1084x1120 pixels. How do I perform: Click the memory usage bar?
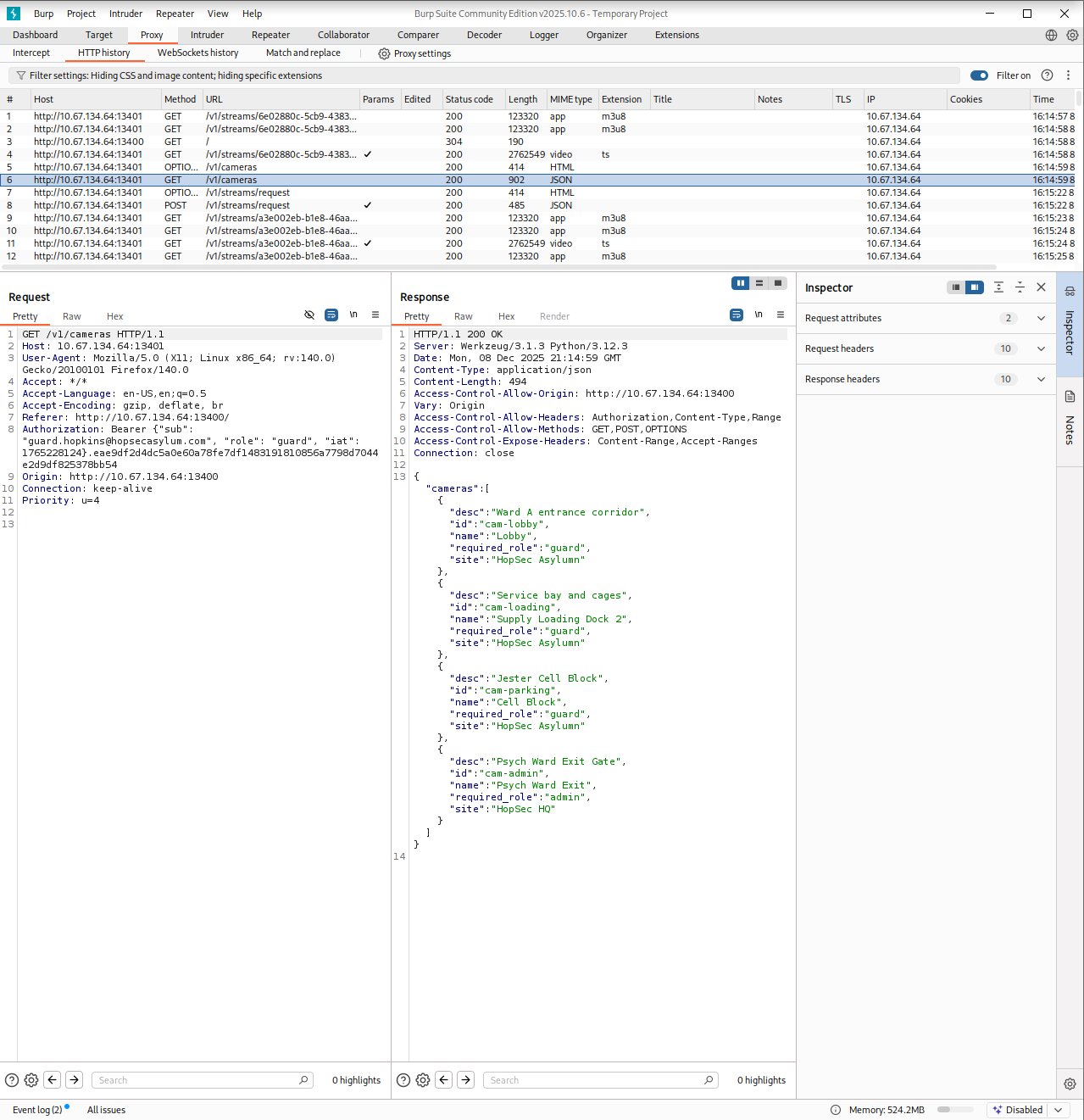click(x=955, y=1110)
